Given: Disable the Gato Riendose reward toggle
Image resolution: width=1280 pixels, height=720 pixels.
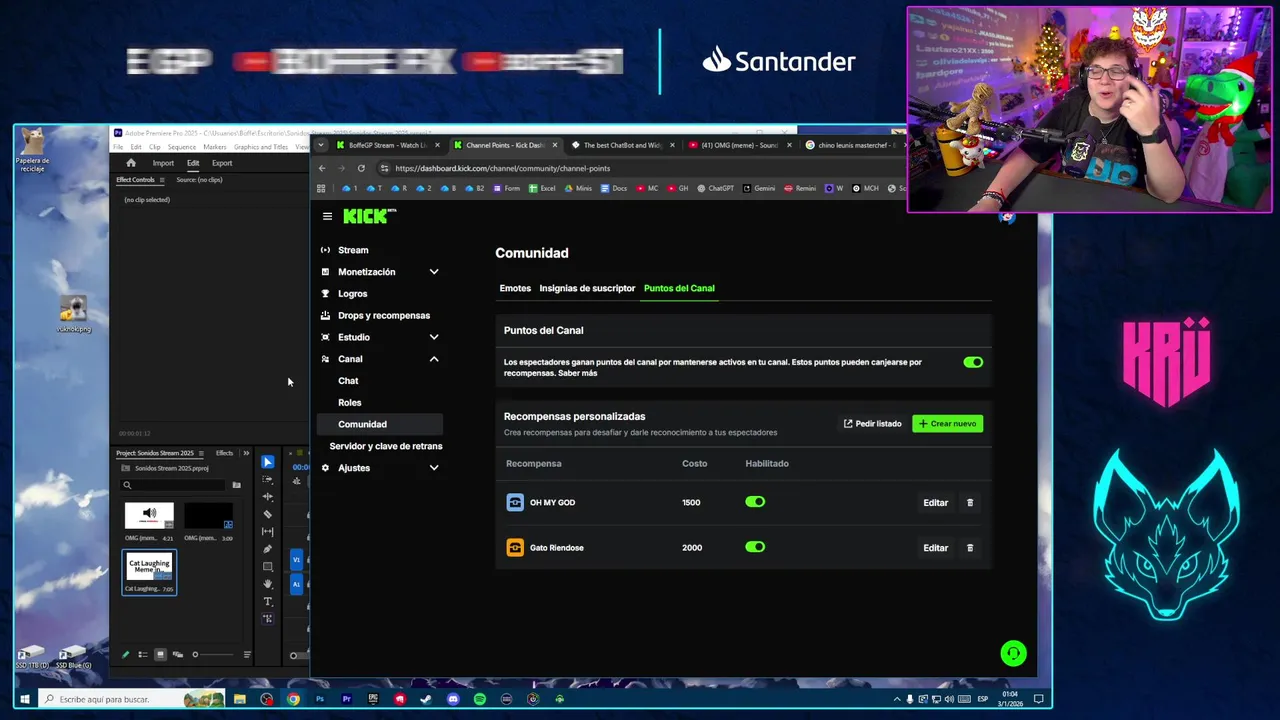Looking at the screenshot, I should point(755,547).
